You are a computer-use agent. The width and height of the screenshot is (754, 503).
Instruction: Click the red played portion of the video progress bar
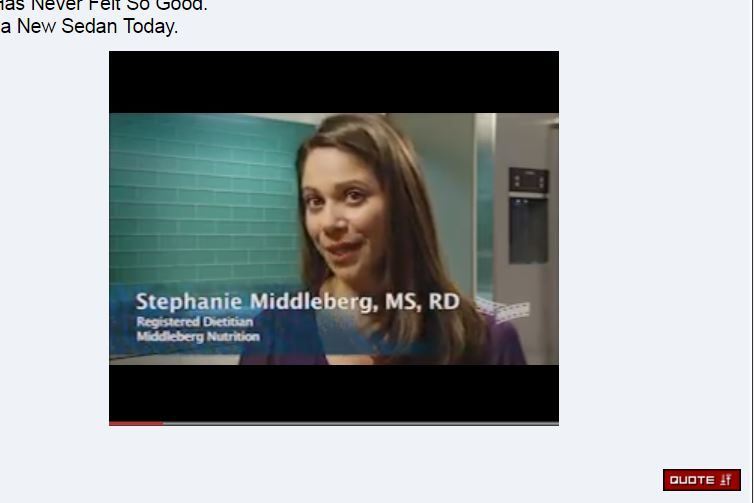pyautogui.click(x=136, y=424)
